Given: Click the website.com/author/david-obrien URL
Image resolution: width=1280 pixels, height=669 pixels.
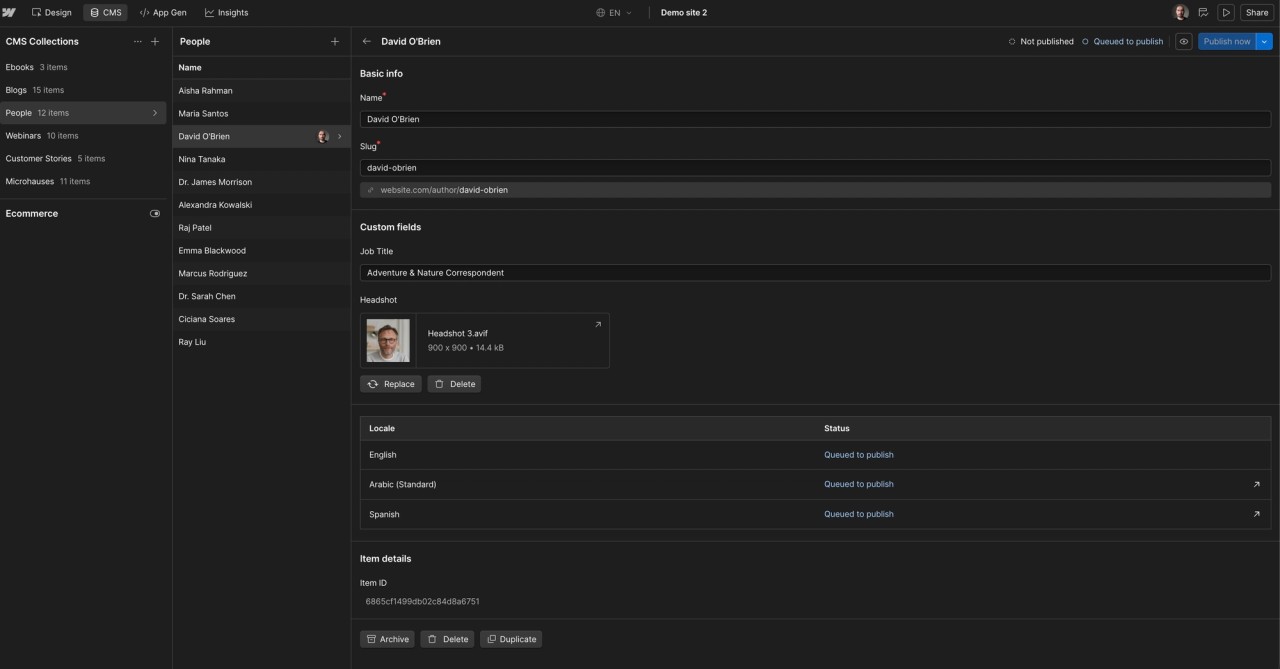Looking at the screenshot, I should pos(444,190).
